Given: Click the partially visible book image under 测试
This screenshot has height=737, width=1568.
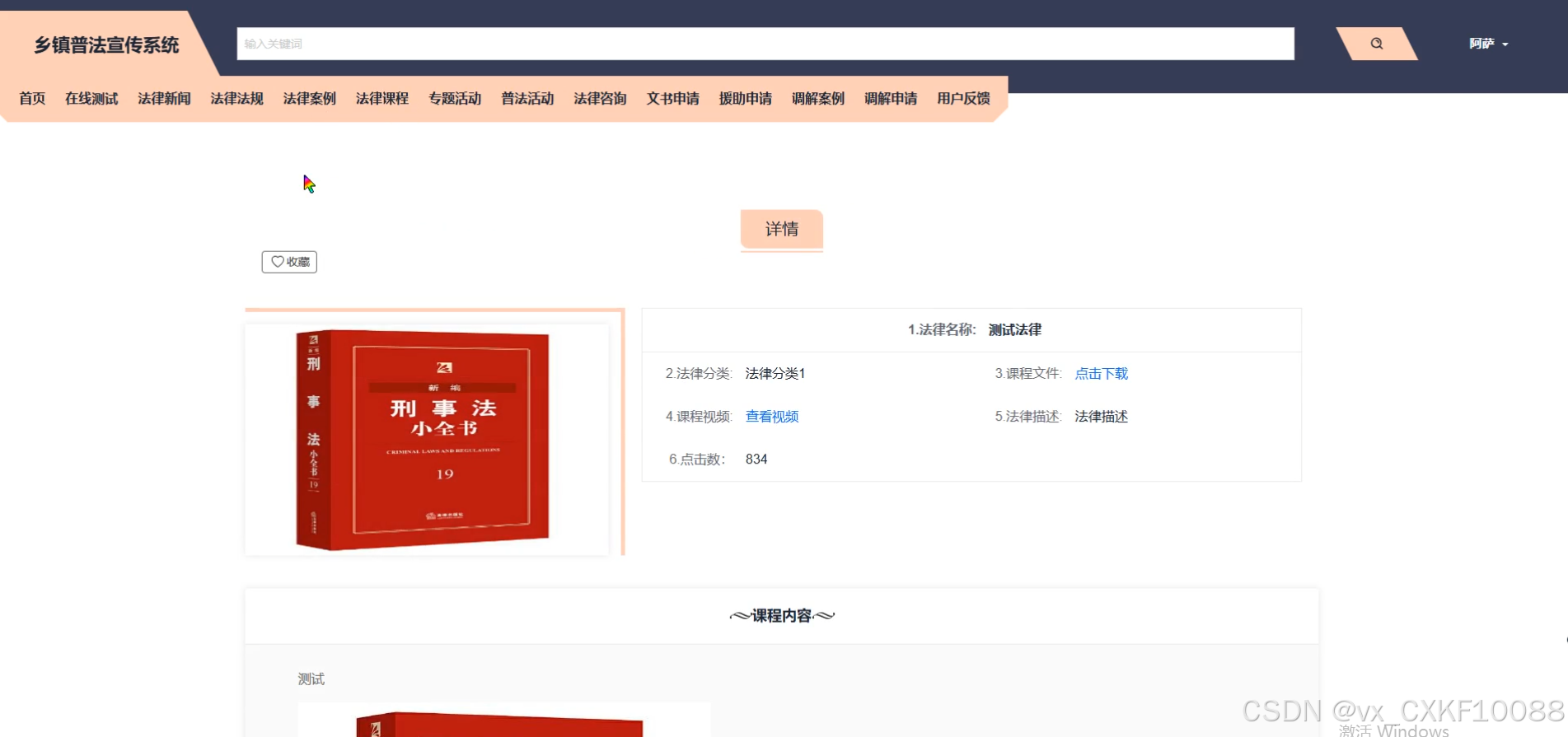Looking at the screenshot, I should (503, 720).
